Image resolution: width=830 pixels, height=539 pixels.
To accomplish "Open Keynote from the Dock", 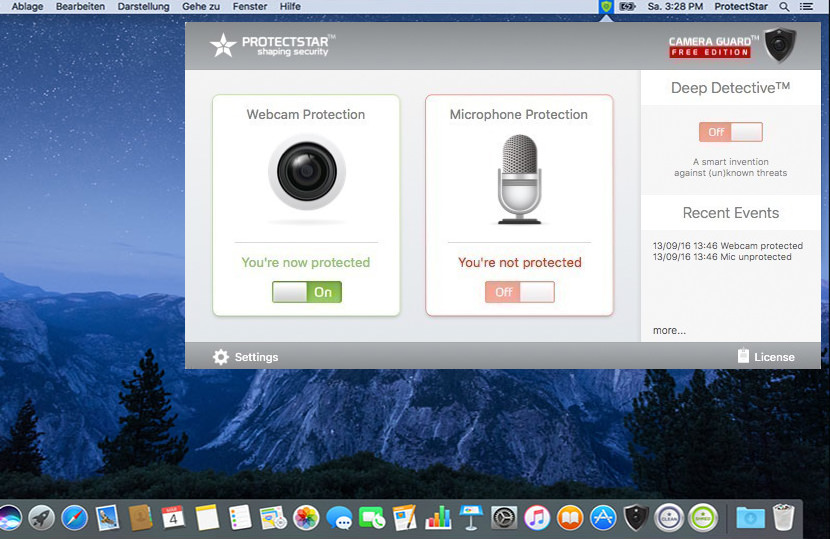I will pos(471,518).
